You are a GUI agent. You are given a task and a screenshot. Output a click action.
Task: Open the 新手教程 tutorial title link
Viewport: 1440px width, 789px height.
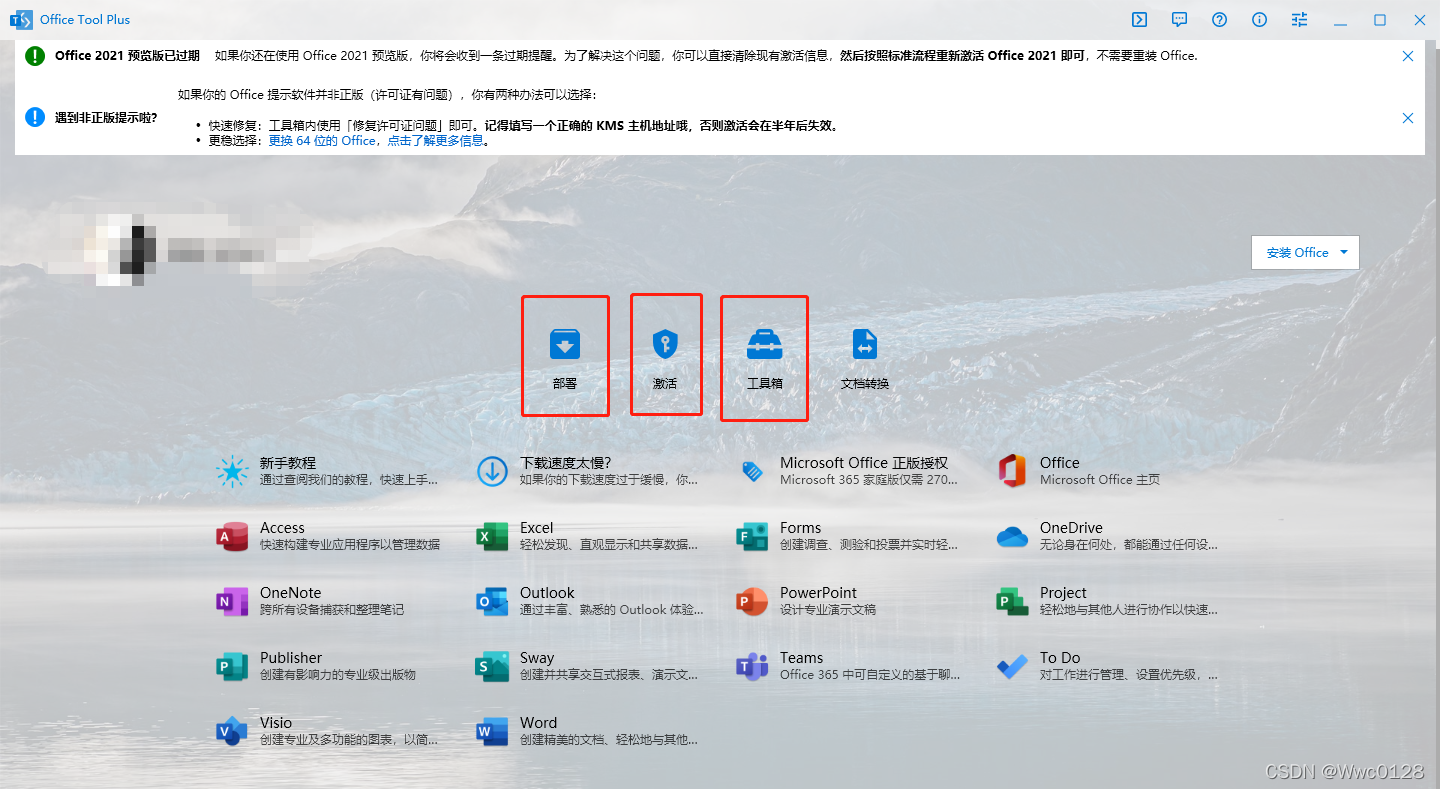click(x=288, y=463)
